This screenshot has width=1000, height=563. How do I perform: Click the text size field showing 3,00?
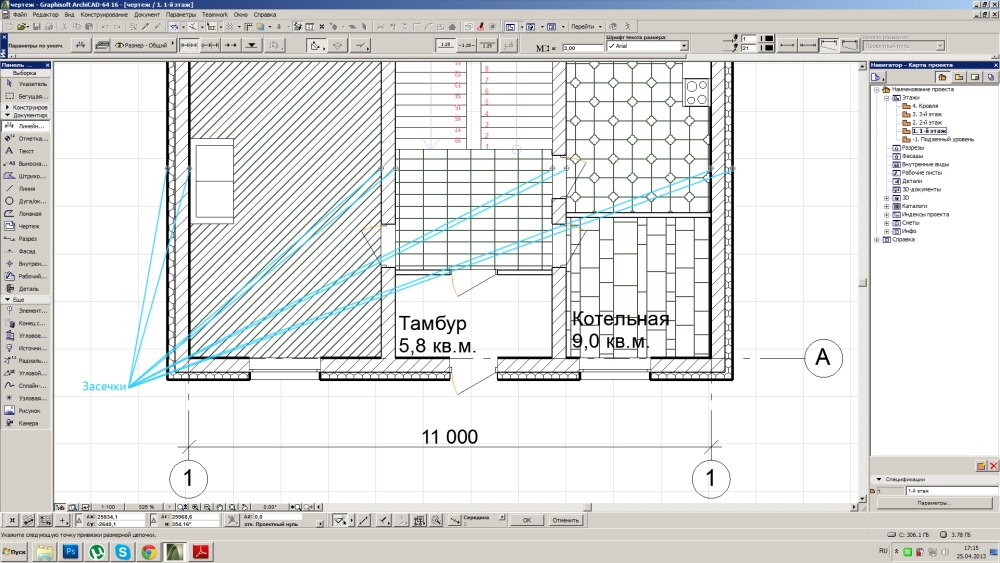click(x=582, y=48)
